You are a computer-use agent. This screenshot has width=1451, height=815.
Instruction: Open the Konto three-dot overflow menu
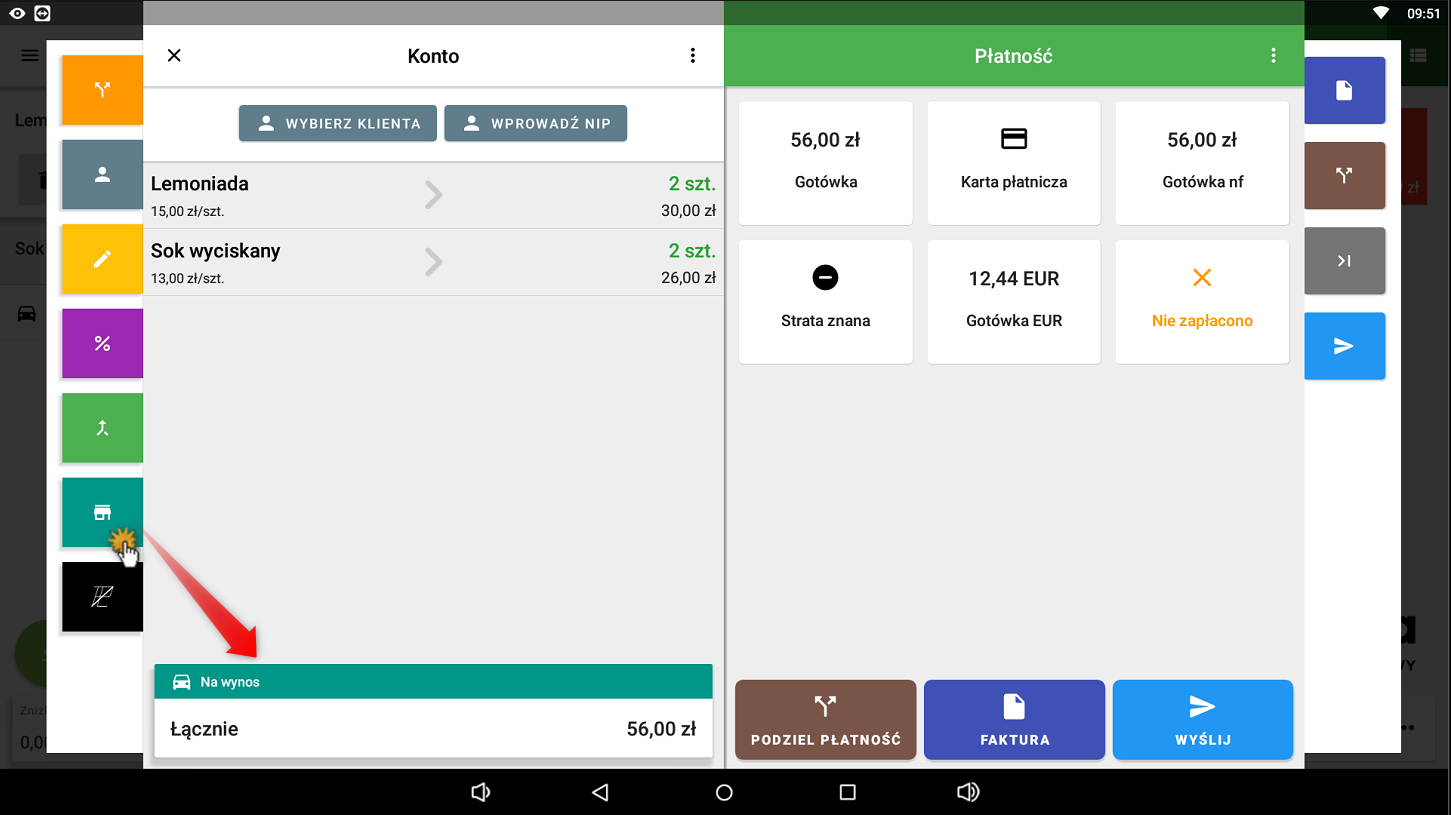692,56
